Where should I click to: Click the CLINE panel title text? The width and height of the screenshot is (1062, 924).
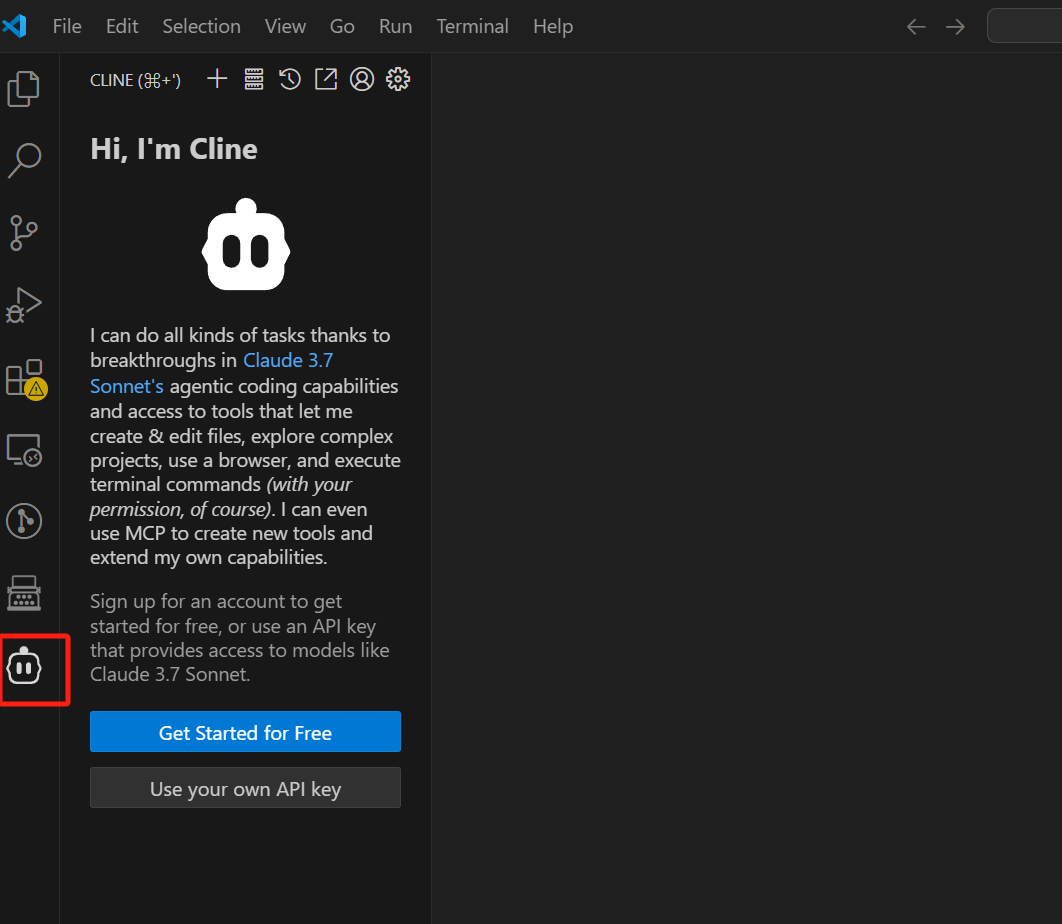click(x=135, y=81)
